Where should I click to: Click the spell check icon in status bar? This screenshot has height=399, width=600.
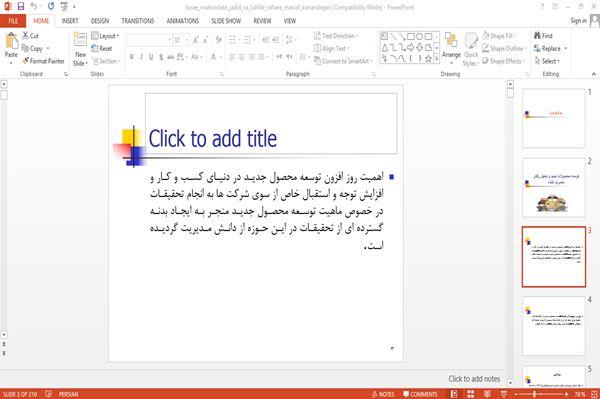49,394
